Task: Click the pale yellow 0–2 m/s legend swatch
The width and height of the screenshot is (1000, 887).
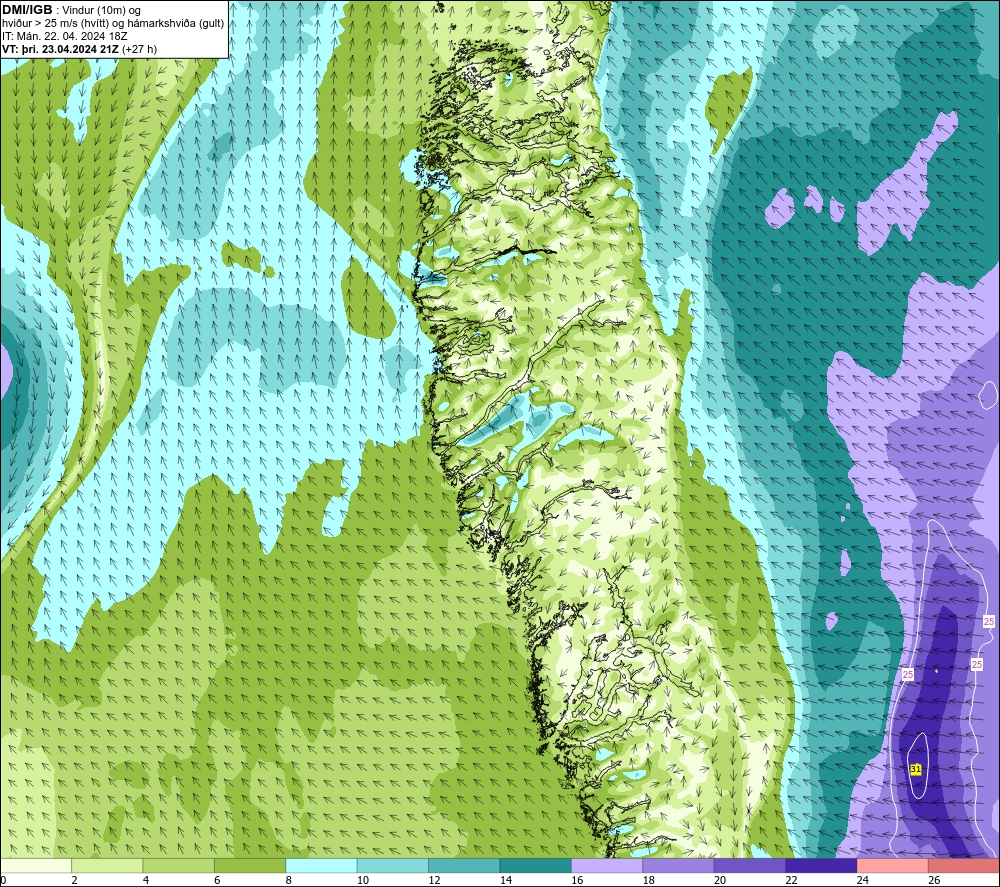Action: point(36,865)
